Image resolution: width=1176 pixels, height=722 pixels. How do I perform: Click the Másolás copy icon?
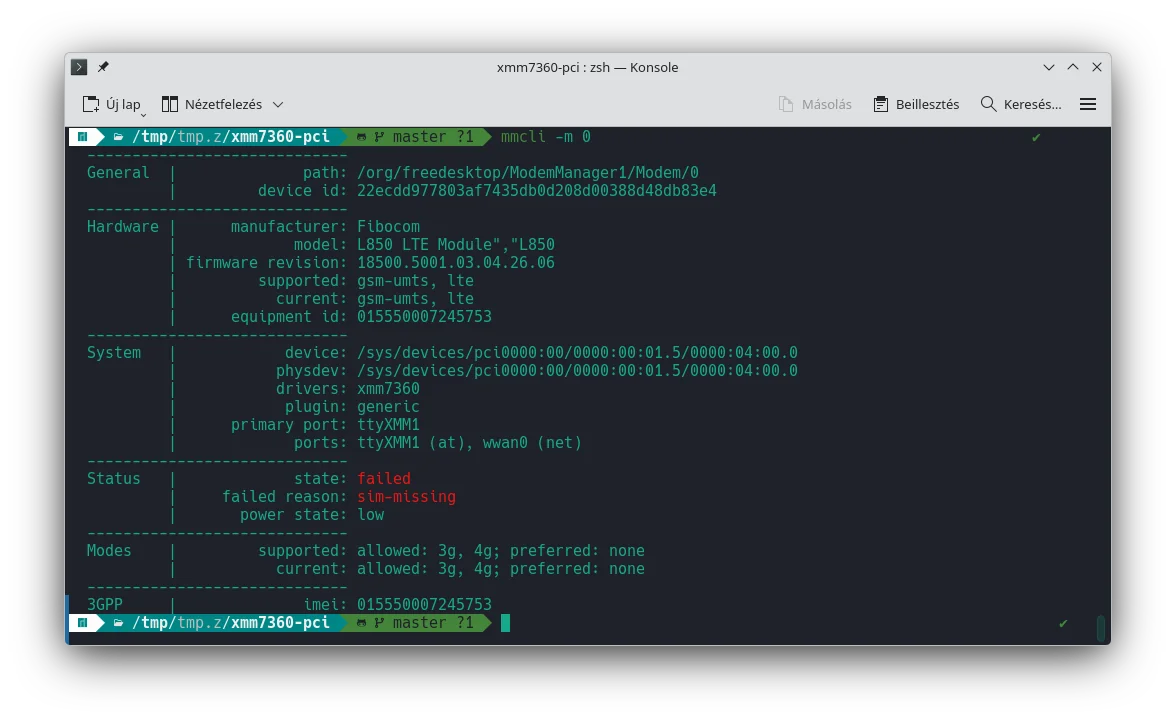(787, 104)
